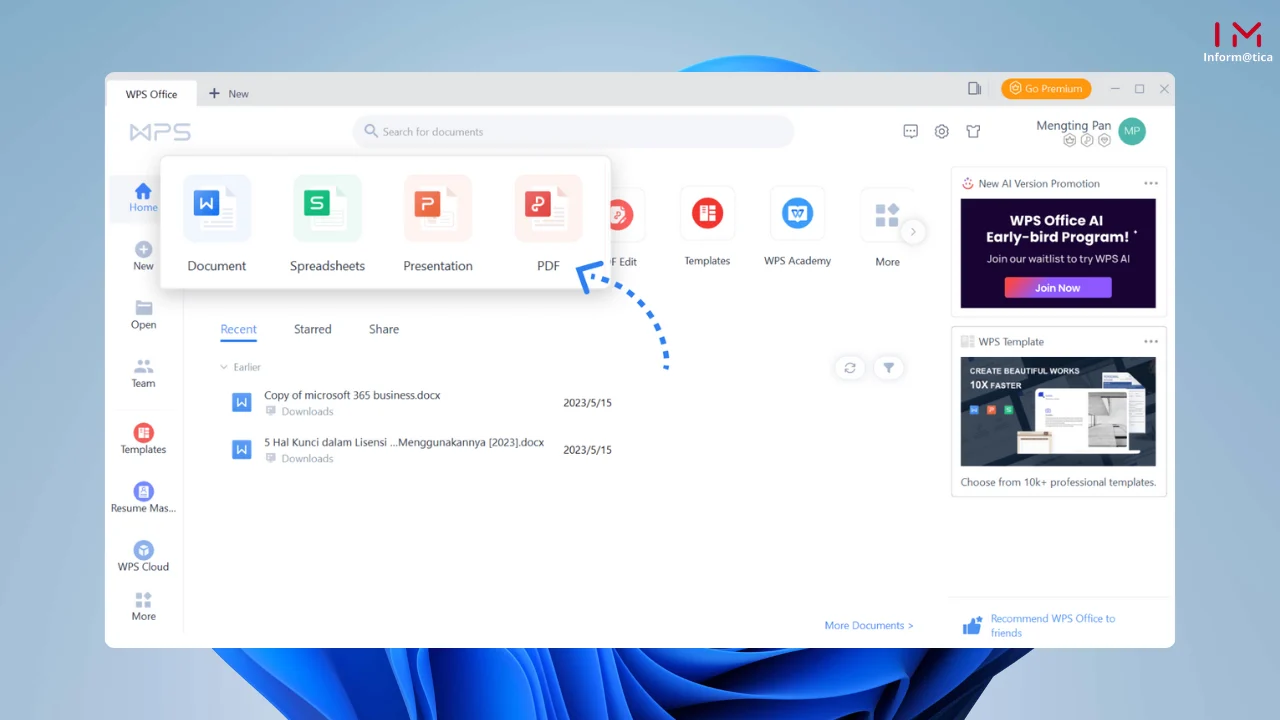Click the search for documents field
The width and height of the screenshot is (1280, 720).
pos(573,131)
